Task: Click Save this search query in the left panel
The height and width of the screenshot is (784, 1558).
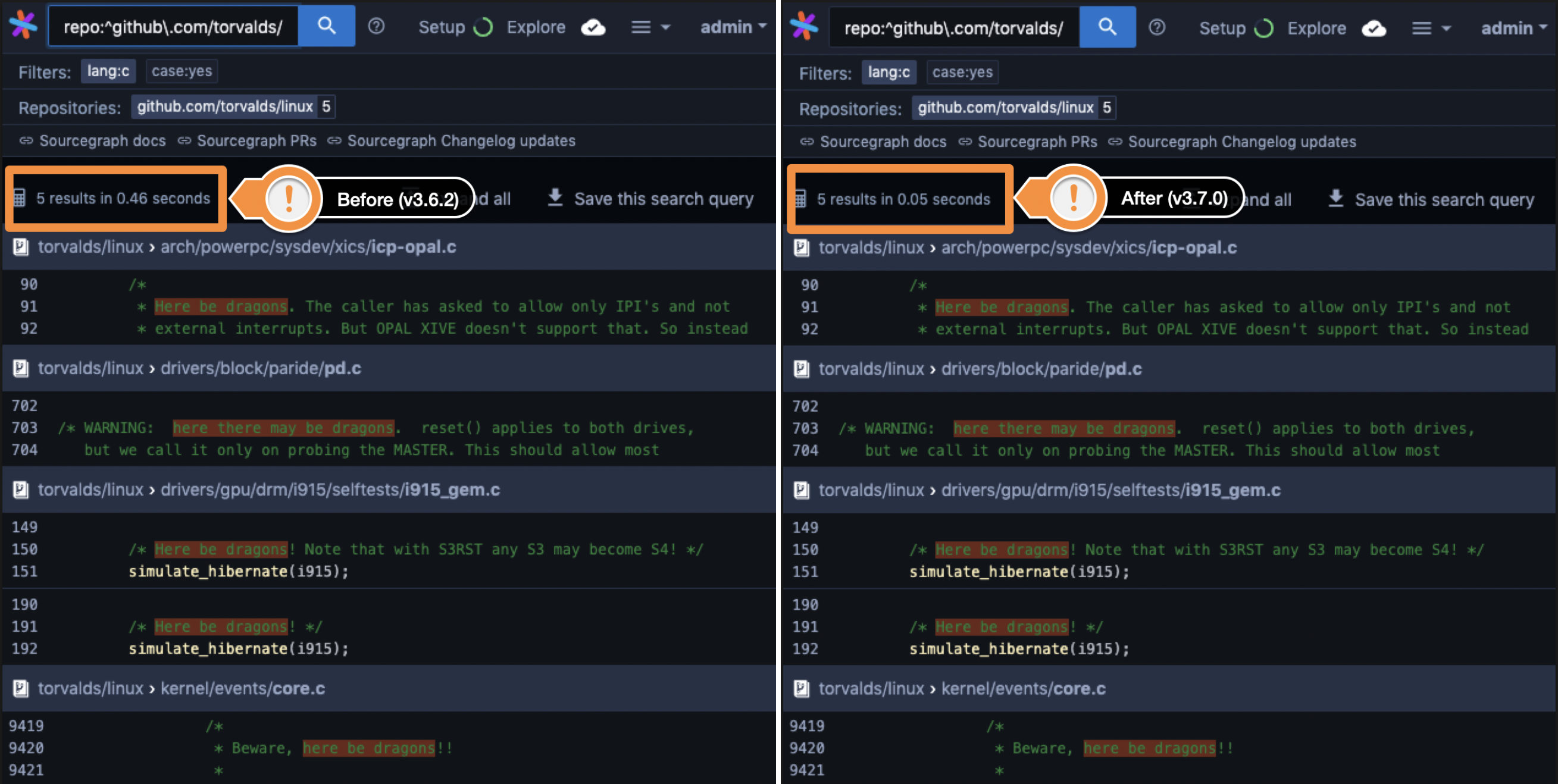Action: [650, 199]
